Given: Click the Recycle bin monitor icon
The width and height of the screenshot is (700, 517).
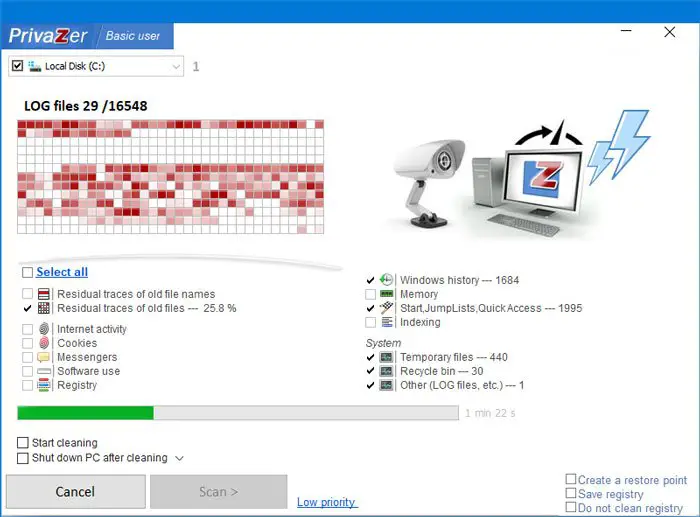Looking at the screenshot, I should point(386,371).
